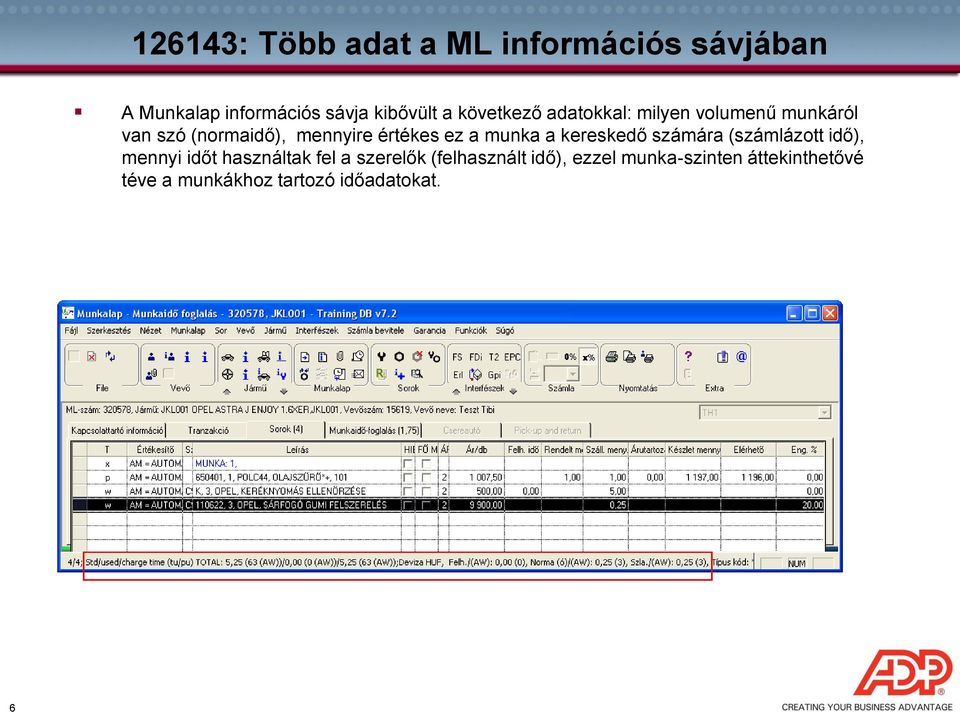Click the EPC interface button

[x=512, y=357]
